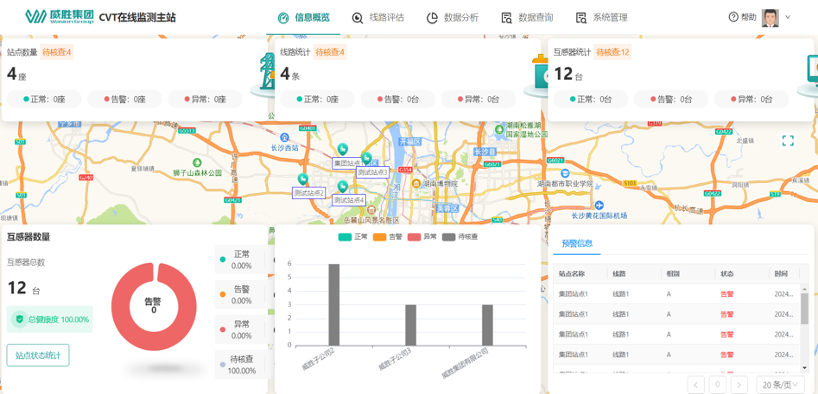Select the 测试站点4 map marker pin
This screenshot has height=394, width=818.
pyautogui.click(x=342, y=186)
